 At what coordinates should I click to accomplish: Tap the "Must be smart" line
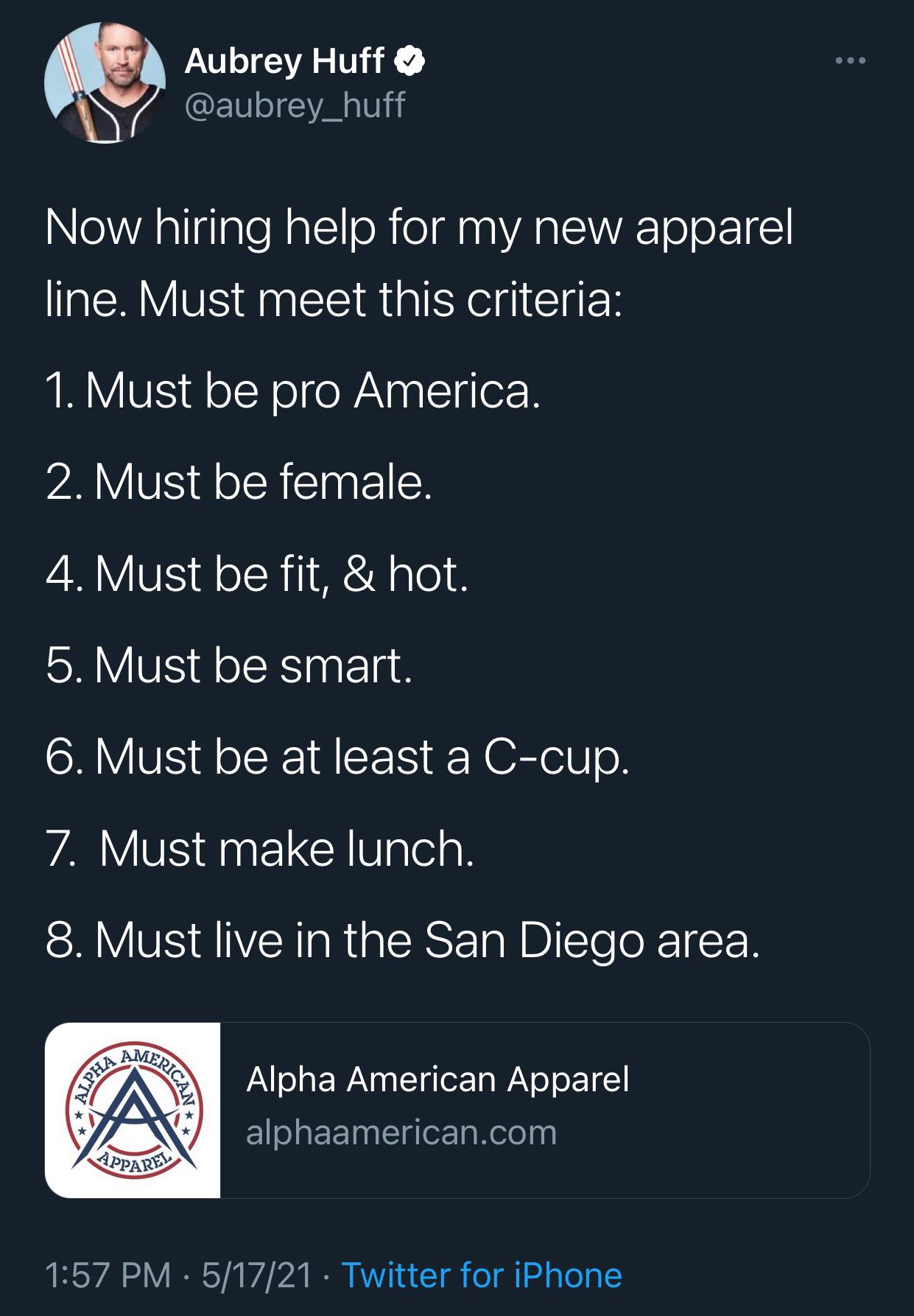tap(229, 665)
